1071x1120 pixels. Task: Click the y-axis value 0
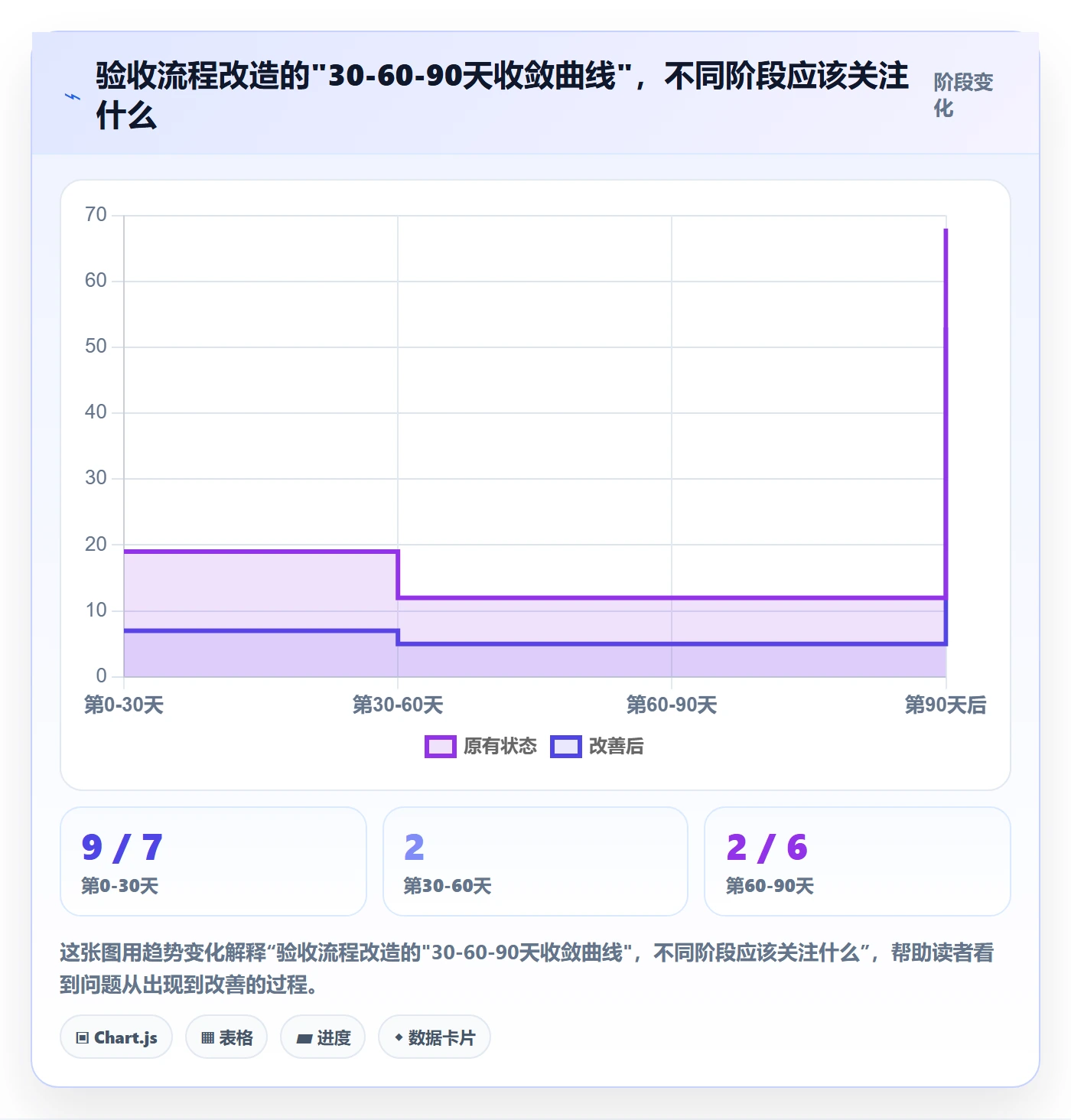pos(102,676)
